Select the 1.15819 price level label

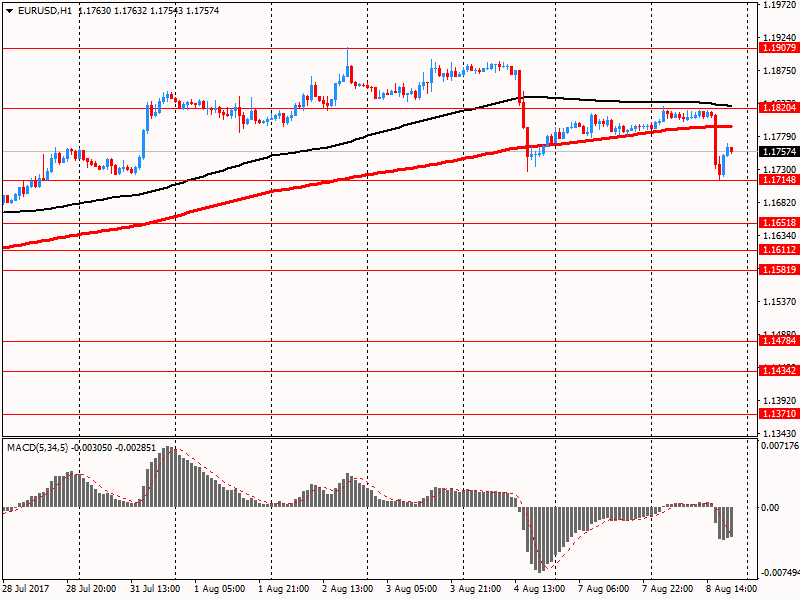(779, 270)
